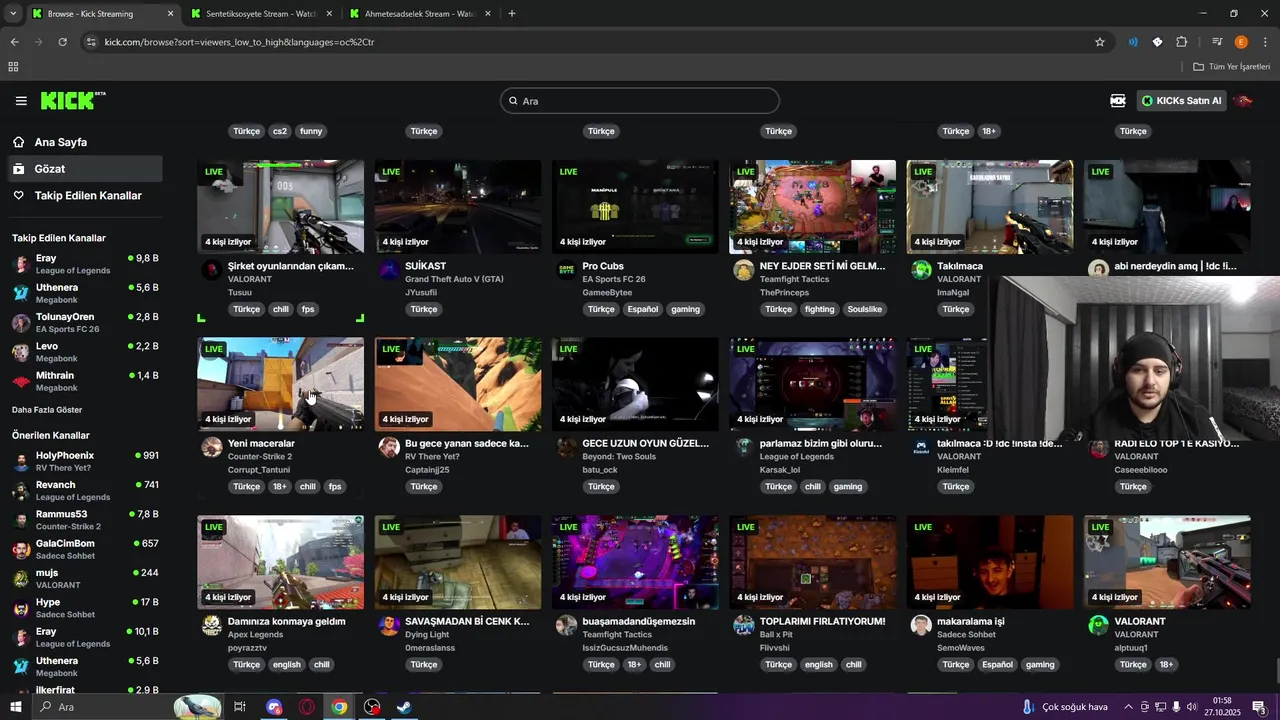The width and height of the screenshot is (1280, 720).
Task: Open alptuuq1 channel avatar
Action: (x=1098, y=625)
